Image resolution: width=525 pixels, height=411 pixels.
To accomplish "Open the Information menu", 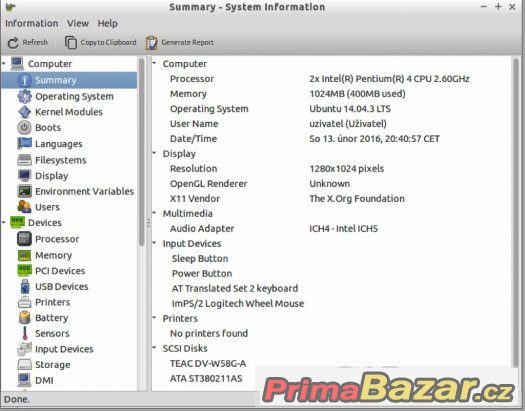I will 31,23.
